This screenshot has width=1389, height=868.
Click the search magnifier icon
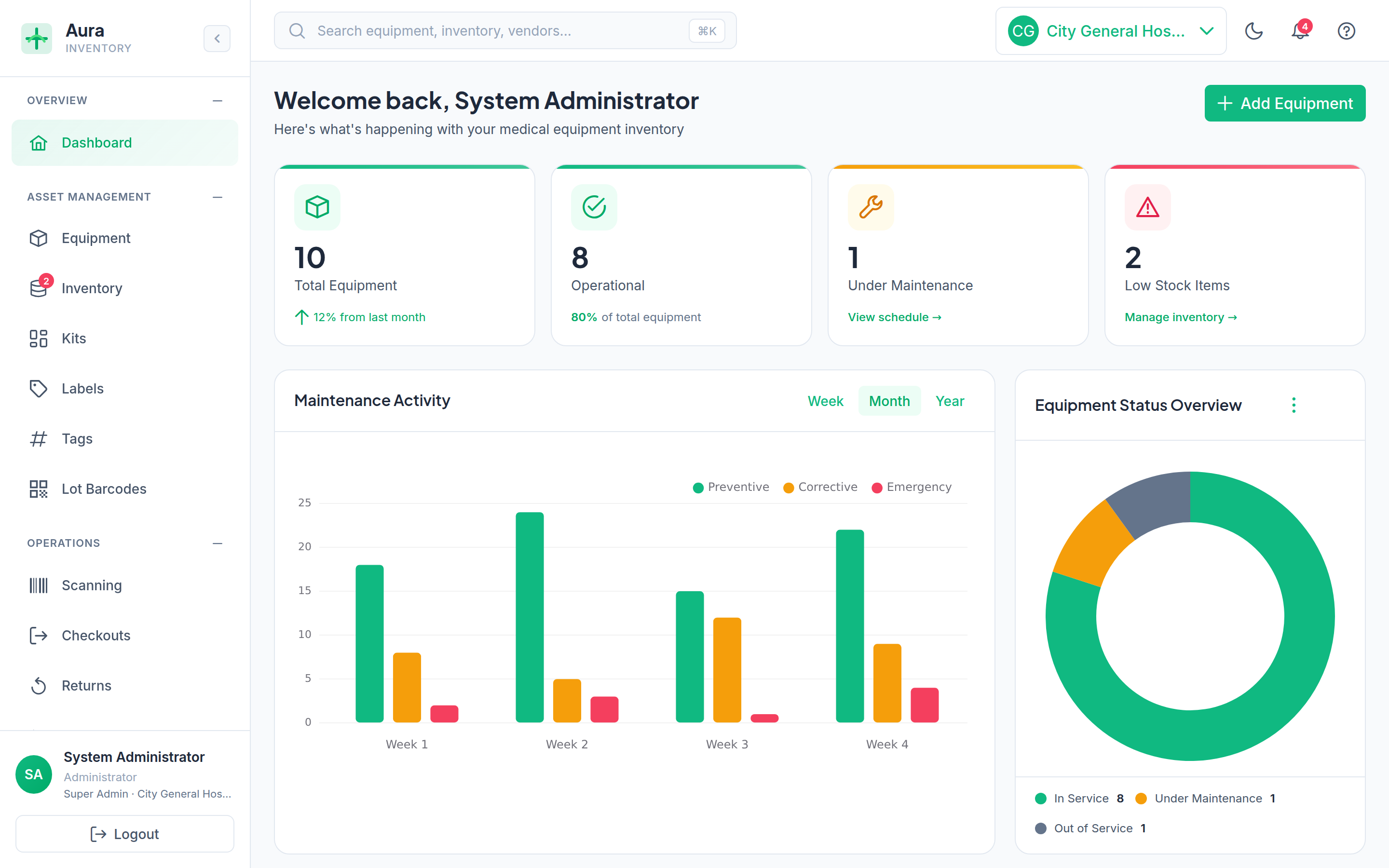pos(297,30)
